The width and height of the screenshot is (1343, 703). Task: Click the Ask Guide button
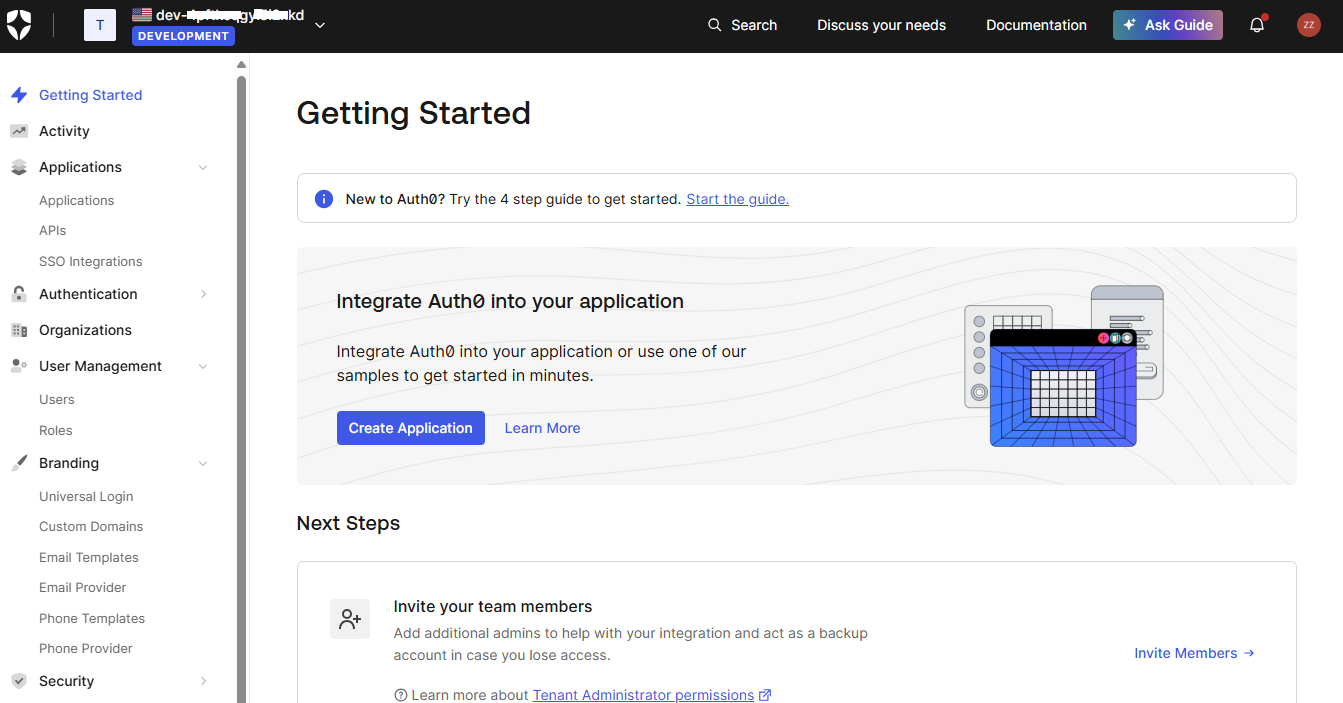coord(1167,25)
